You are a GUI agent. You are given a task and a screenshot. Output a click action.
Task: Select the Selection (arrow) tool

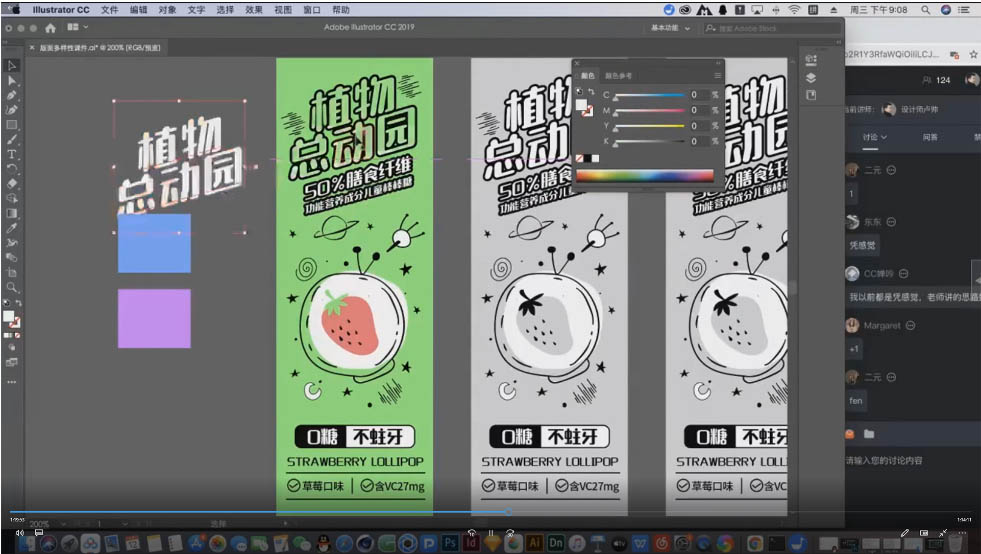(11, 66)
